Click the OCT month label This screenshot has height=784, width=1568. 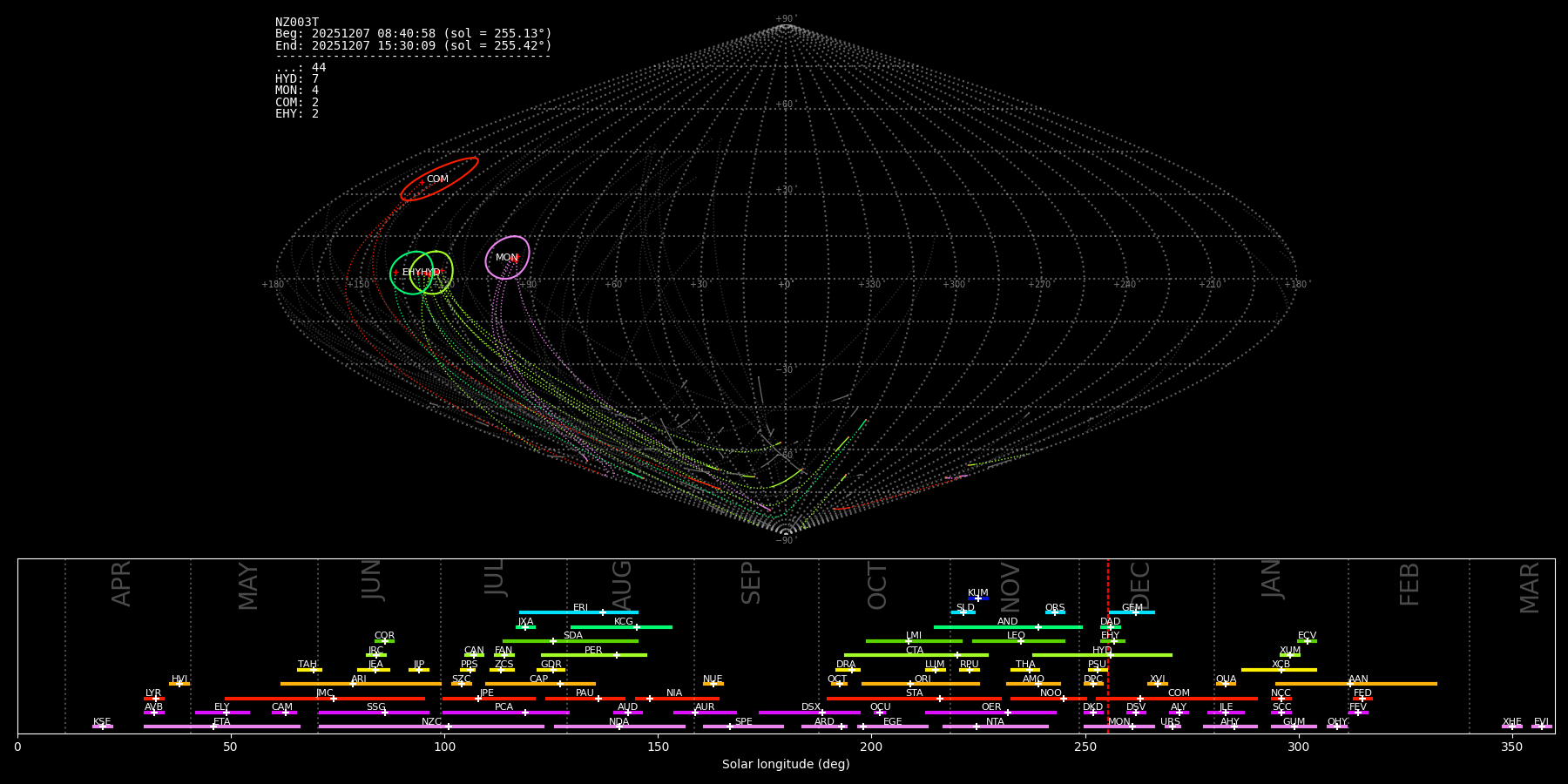tap(878, 586)
